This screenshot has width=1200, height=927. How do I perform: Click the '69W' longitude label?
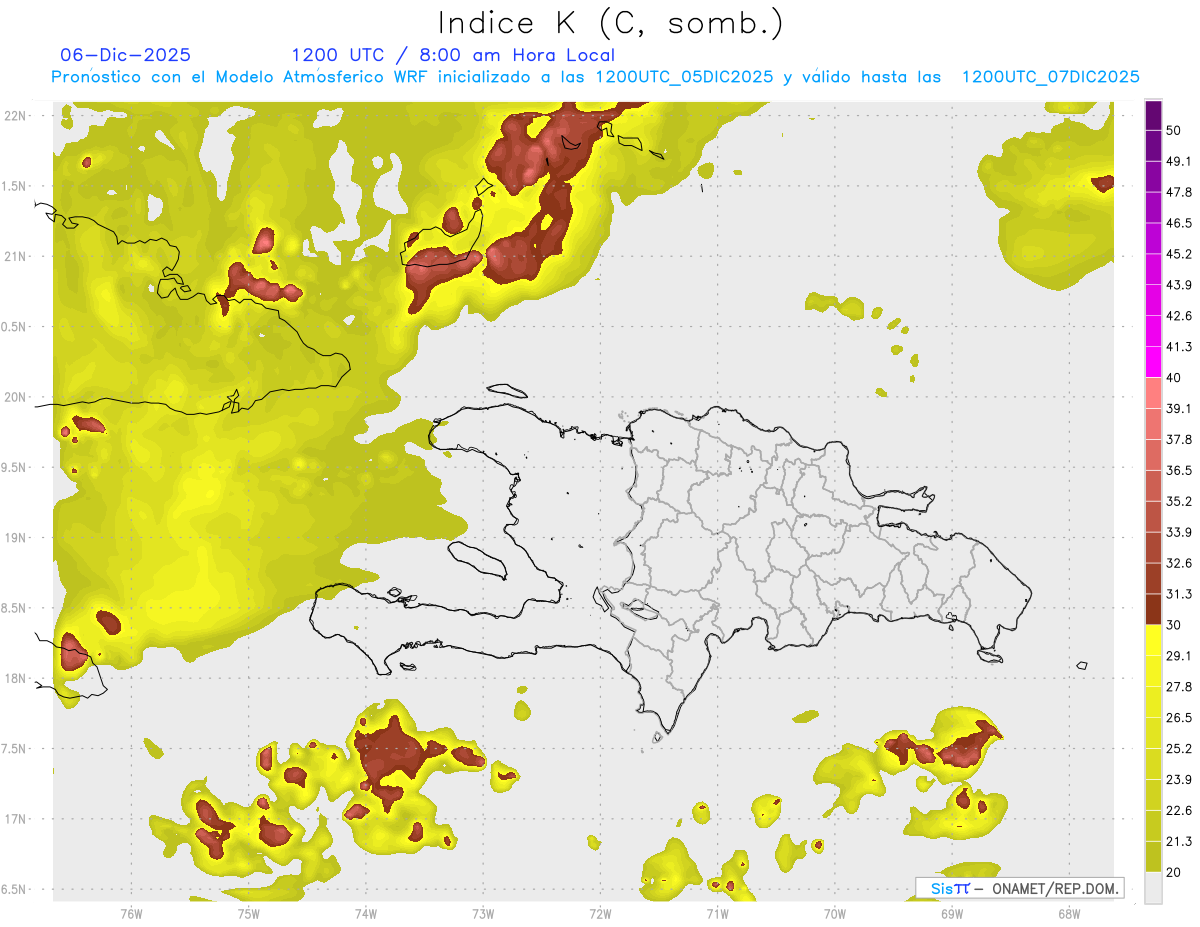[x=952, y=913]
